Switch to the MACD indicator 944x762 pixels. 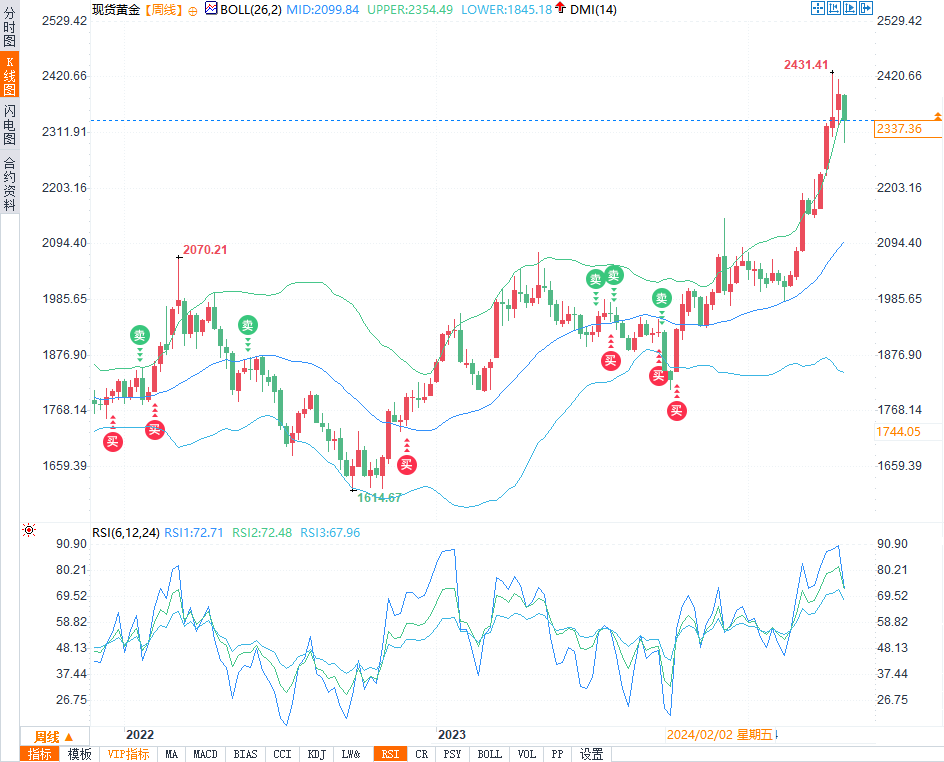point(205,754)
